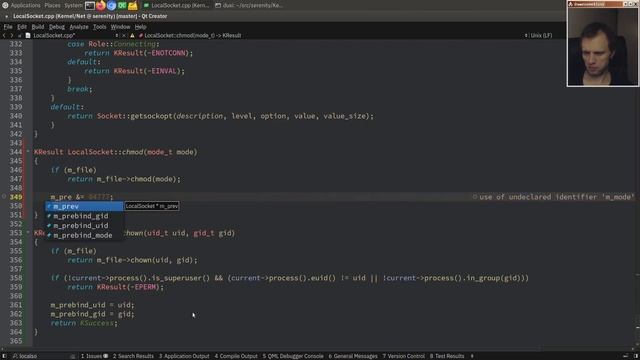Click the Qt Creator window title bar menu icon
640x360 pixels.
coord(6,16)
